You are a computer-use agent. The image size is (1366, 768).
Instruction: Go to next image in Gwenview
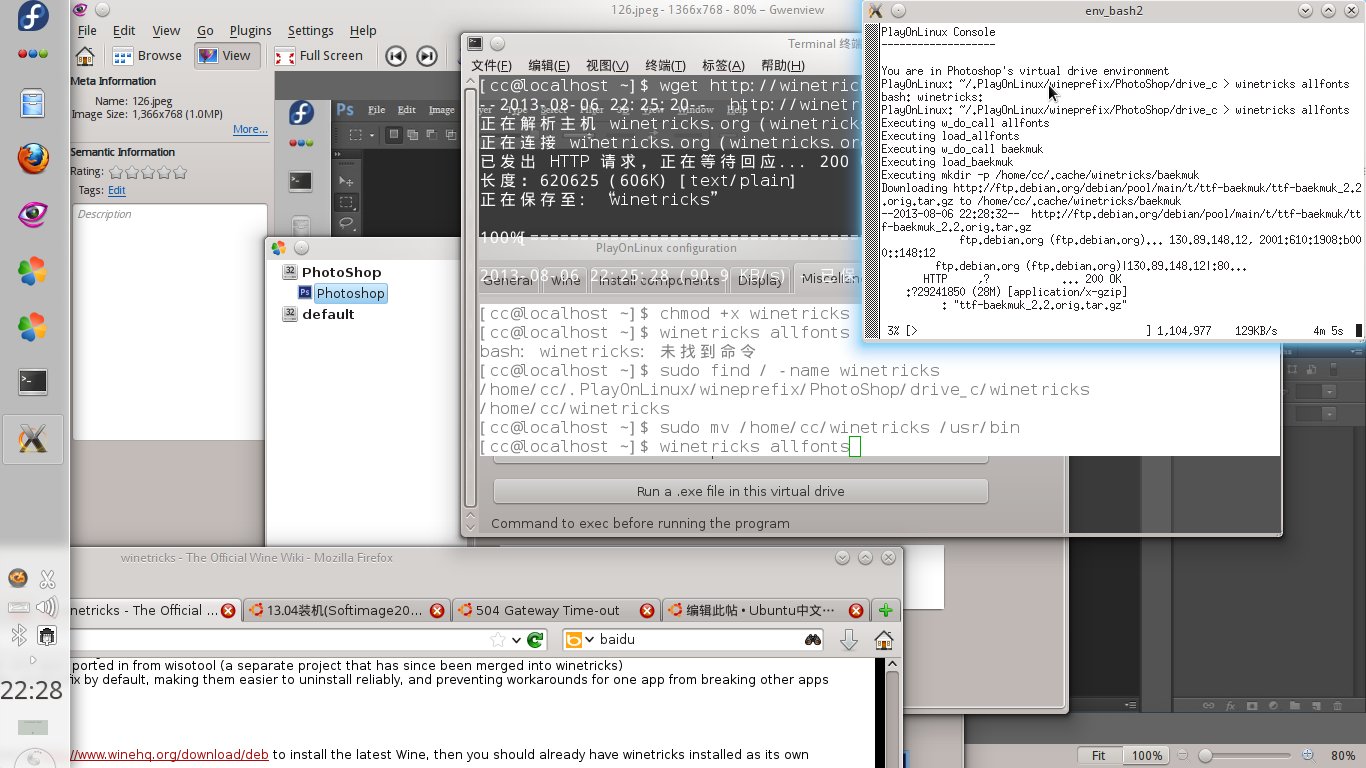[427, 56]
